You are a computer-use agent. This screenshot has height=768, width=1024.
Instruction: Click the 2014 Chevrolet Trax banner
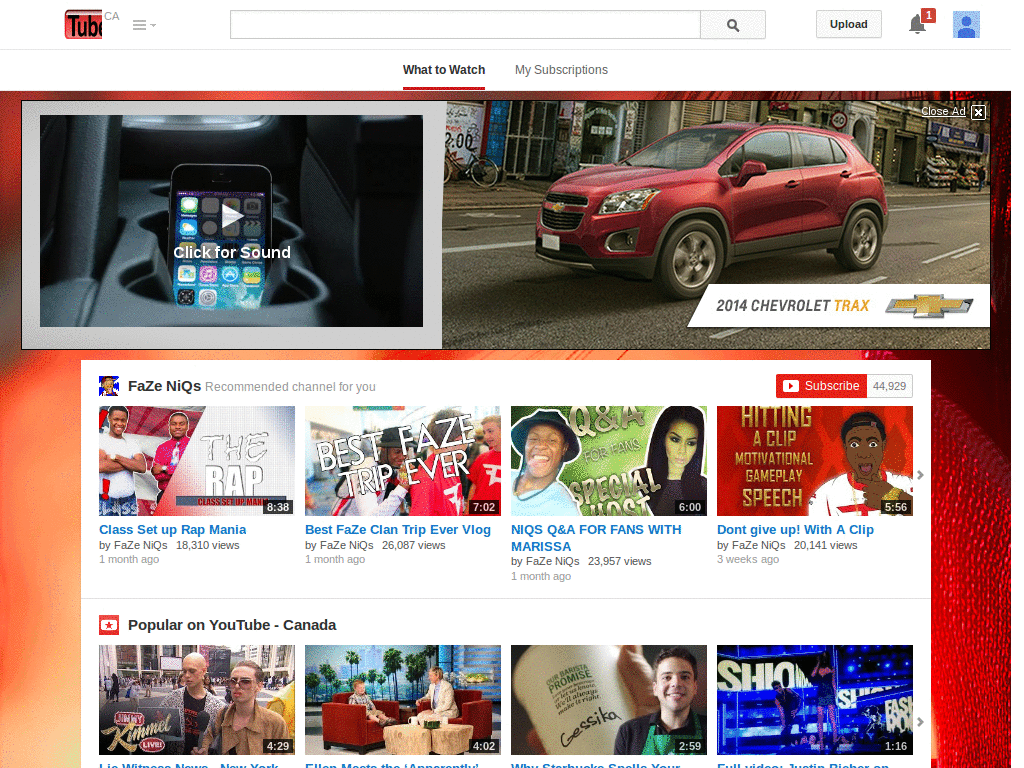(x=839, y=305)
